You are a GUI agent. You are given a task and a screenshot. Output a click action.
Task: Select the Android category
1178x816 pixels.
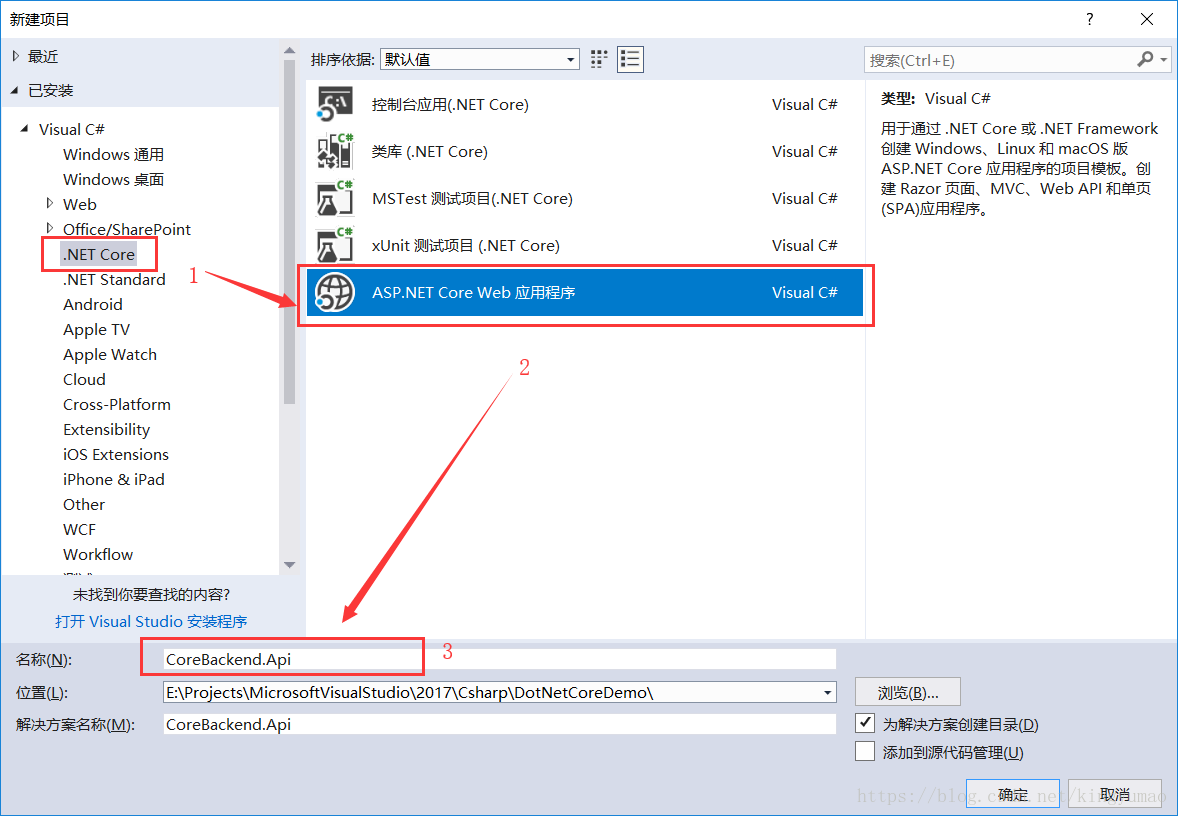coord(92,304)
